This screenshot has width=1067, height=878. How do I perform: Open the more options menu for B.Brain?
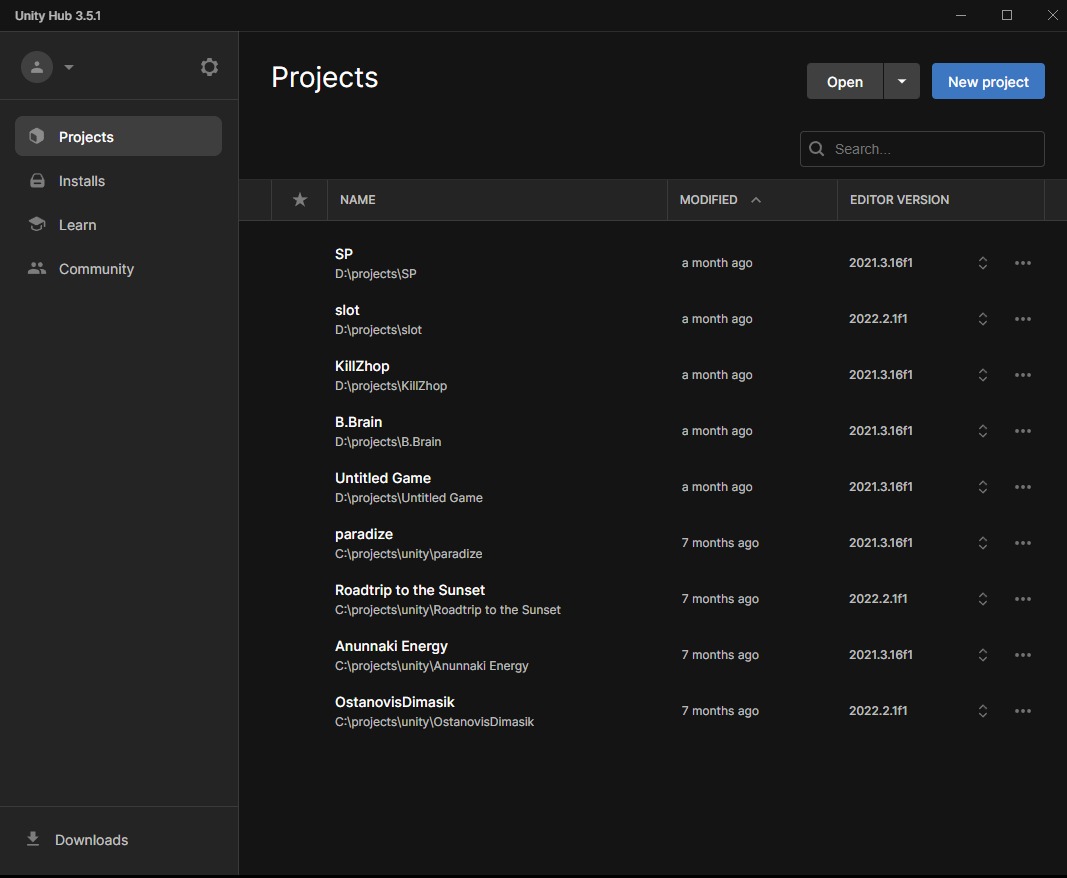1023,431
